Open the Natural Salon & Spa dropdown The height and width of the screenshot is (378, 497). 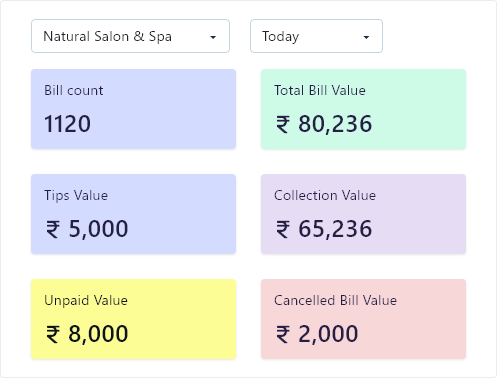pyautogui.click(x=130, y=36)
